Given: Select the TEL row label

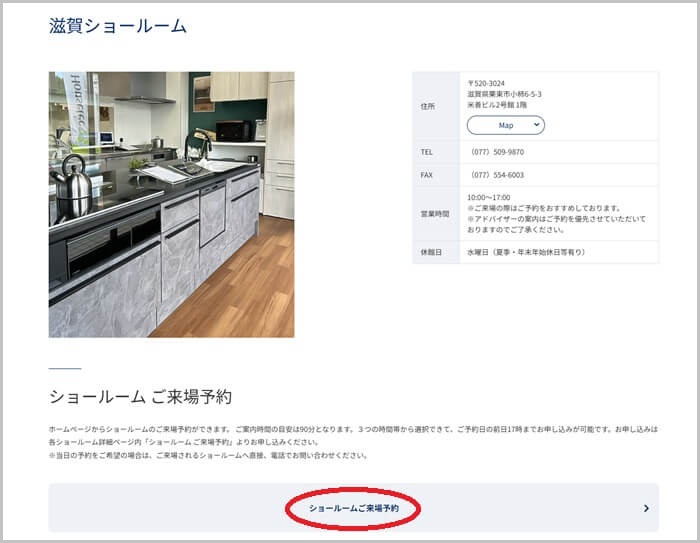Looking at the screenshot, I should 428,152.
